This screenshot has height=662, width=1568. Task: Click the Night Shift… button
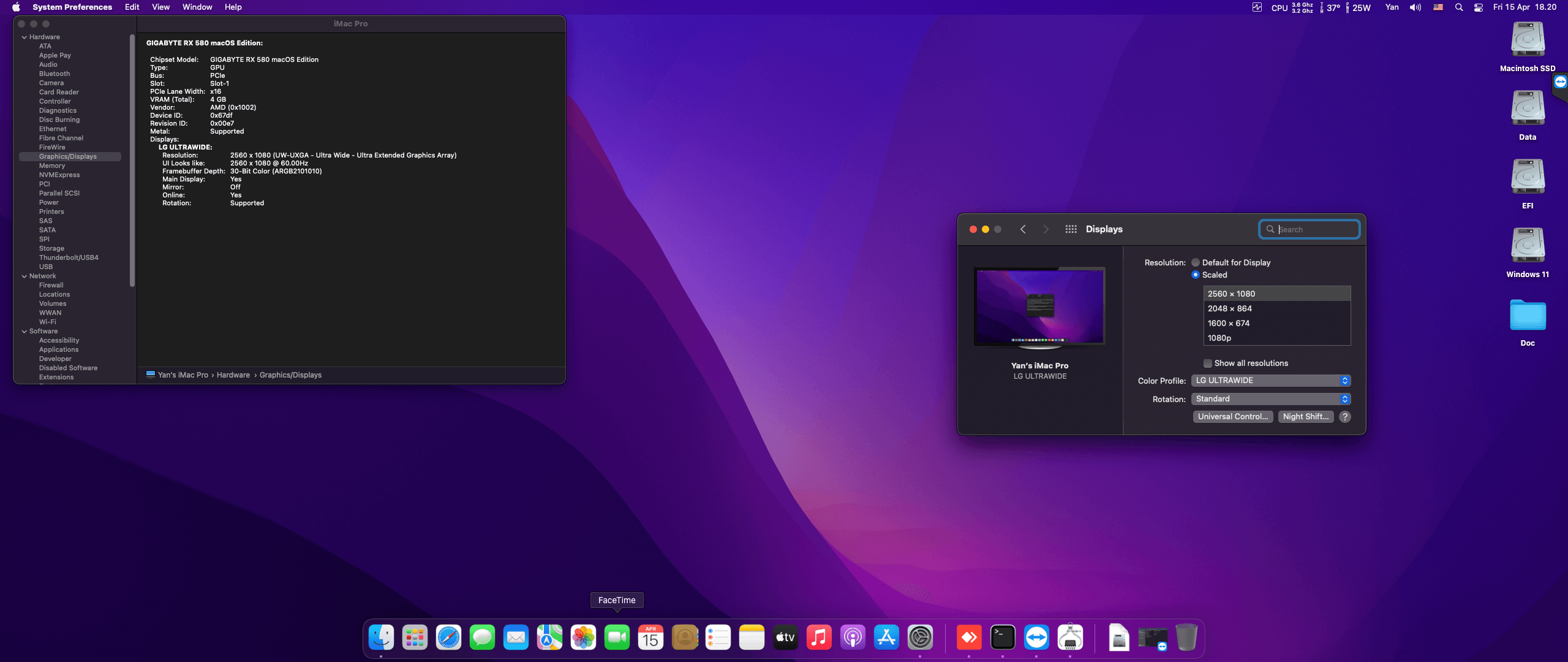pyautogui.click(x=1306, y=417)
